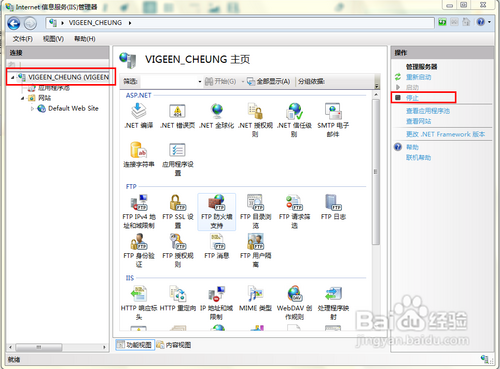Viewport: 500px width, 369px height.
Task: Open the .NET 错误页 feature icon
Action: click(x=178, y=116)
